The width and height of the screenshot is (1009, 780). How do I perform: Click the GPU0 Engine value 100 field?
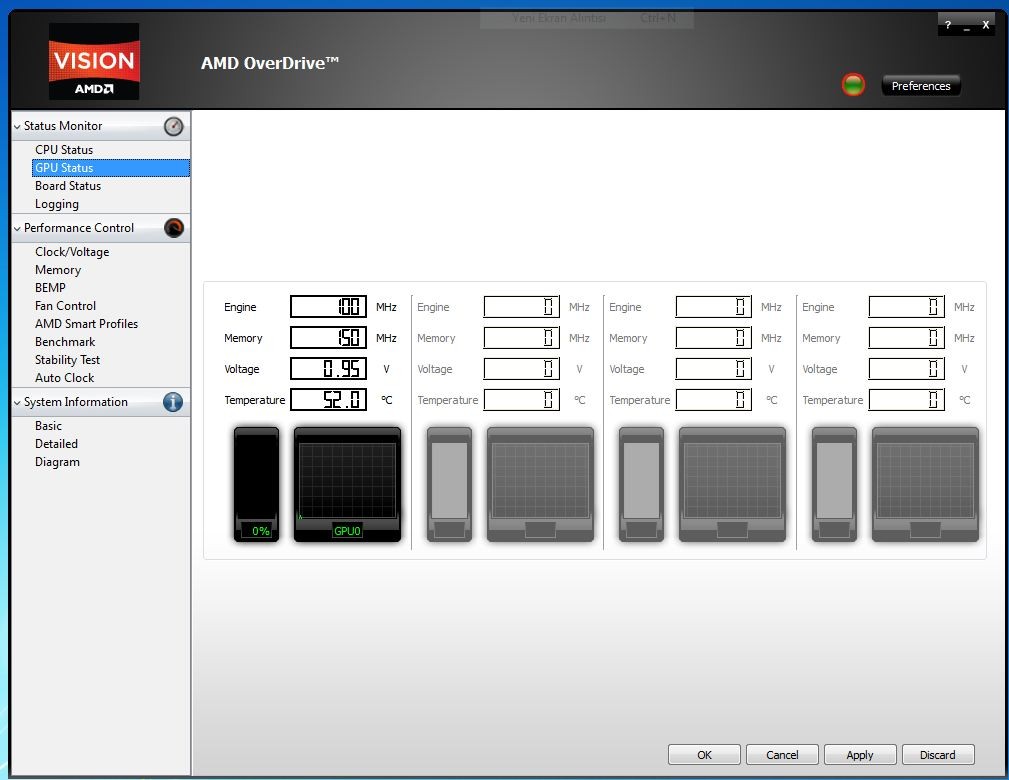point(328,307)
